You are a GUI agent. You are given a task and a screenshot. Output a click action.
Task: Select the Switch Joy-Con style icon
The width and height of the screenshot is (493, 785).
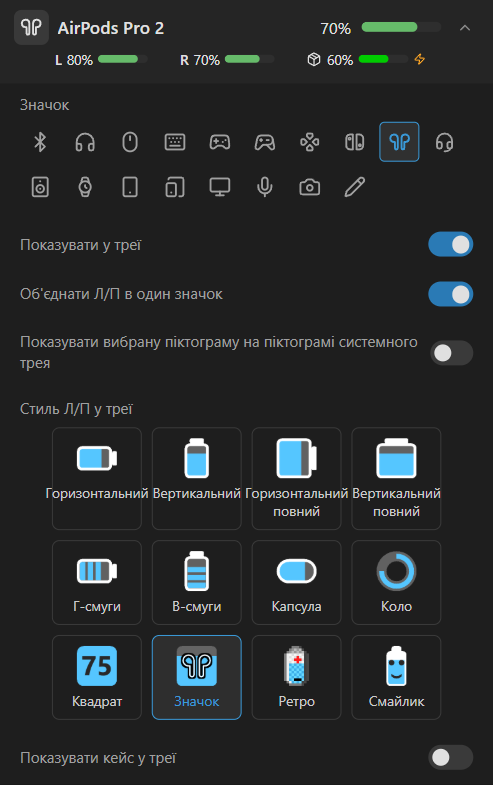pyautogui.click(x=355, y=142)
